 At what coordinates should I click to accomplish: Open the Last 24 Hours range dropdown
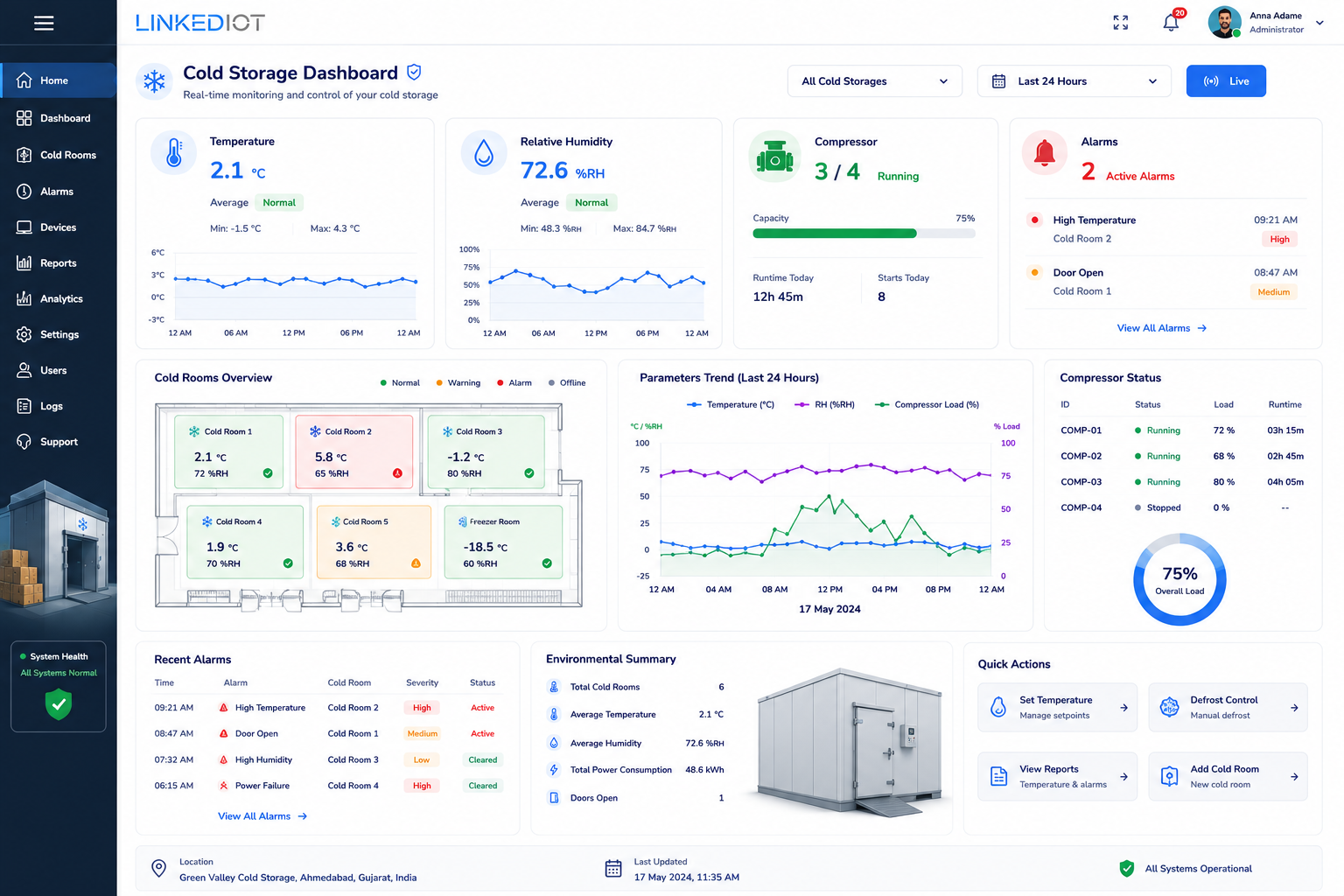(1074, 81)
